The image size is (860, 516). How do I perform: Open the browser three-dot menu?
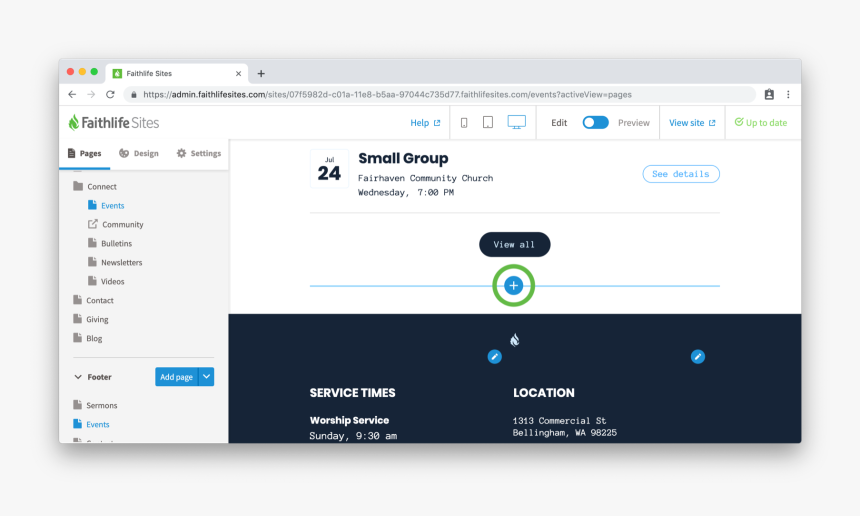point(788,94)
